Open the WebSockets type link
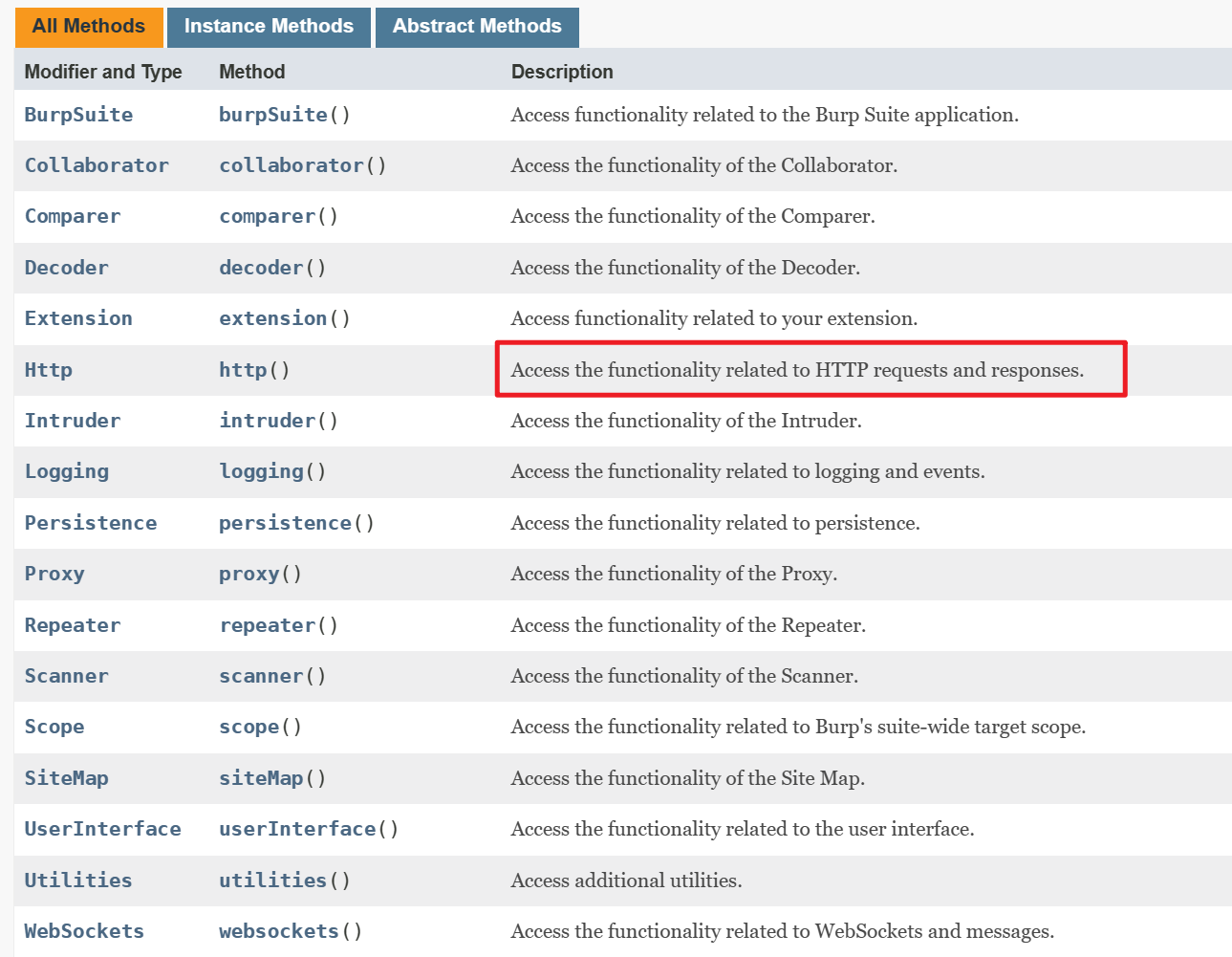 click(84, 931)
